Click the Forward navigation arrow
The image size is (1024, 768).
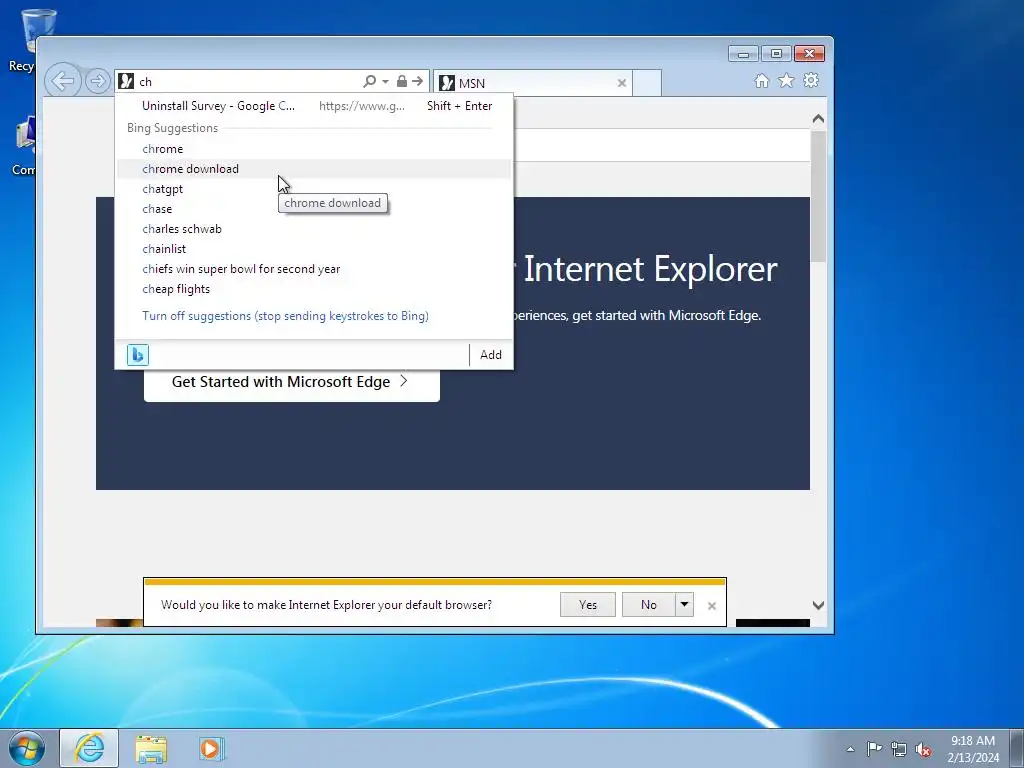98,81
